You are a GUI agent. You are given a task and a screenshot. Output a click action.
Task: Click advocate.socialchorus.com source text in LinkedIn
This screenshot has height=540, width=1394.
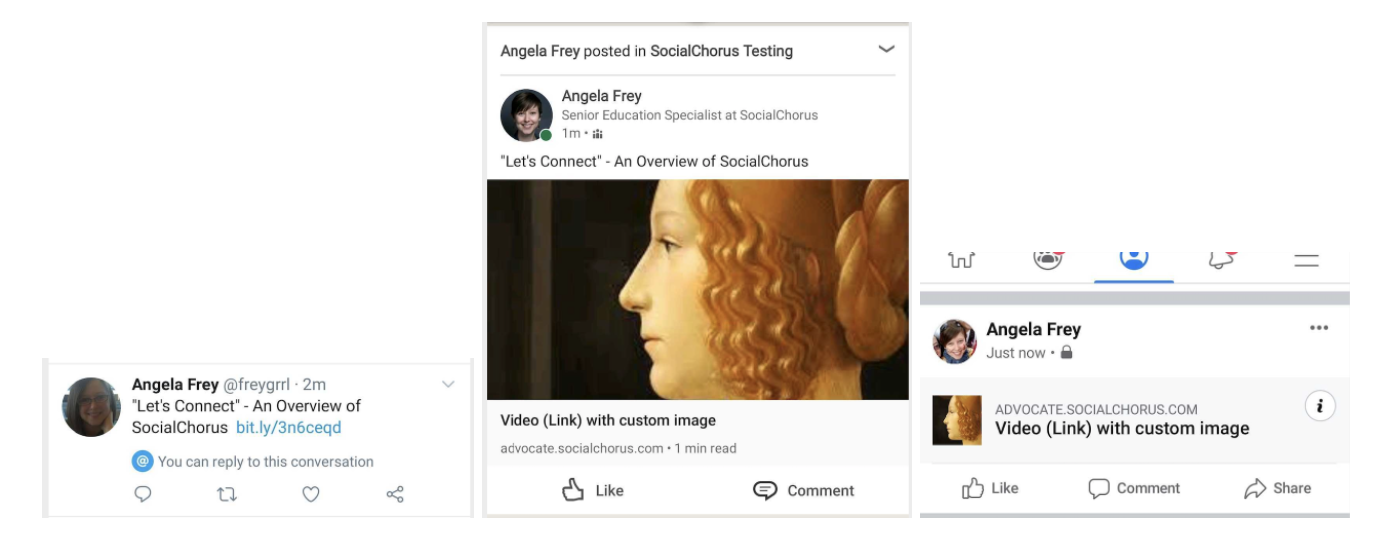(582, 448)
